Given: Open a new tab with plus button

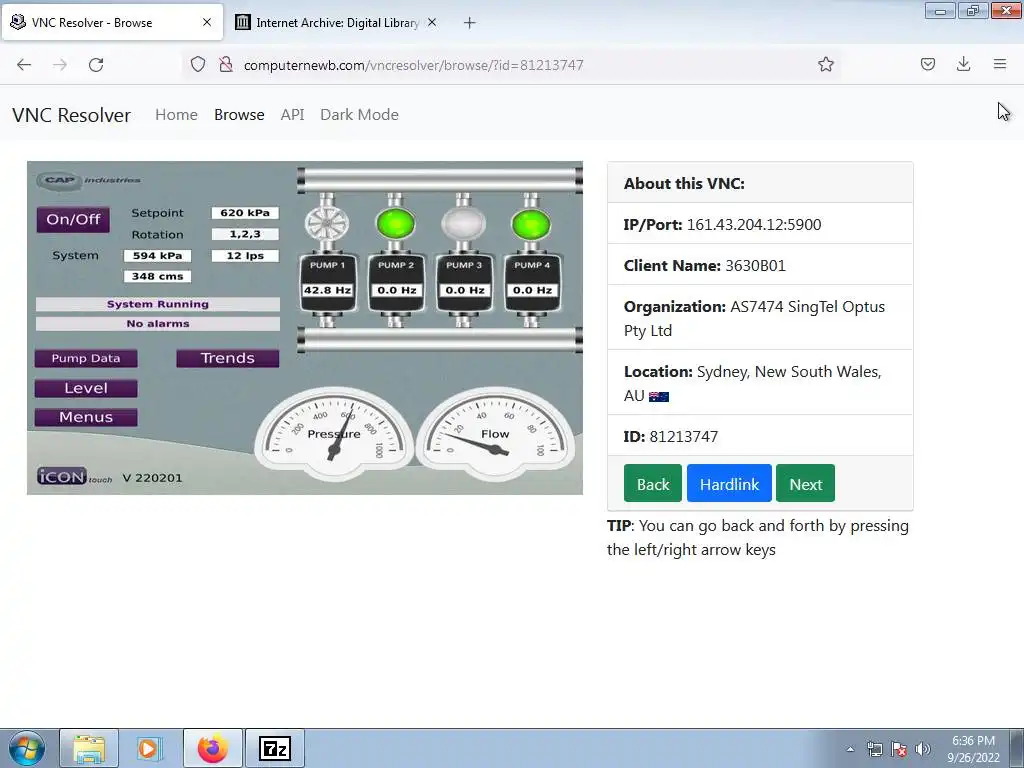Looking at the screenshot, I should coord(470,23).
